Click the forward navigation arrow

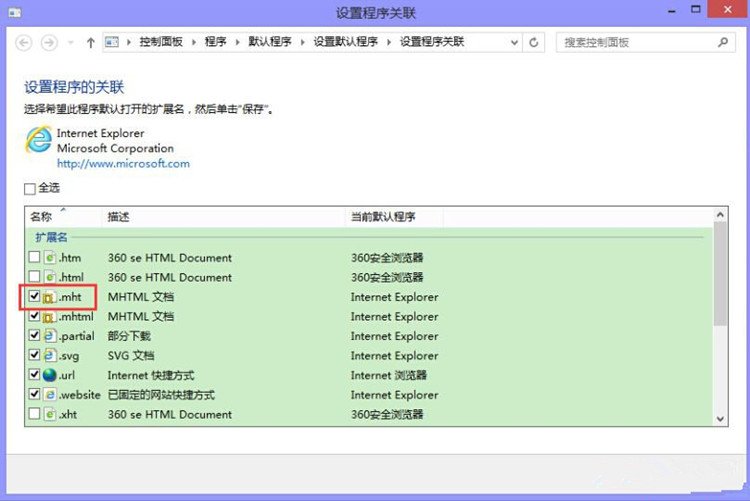pyautogui.click(x=49, y=43)
